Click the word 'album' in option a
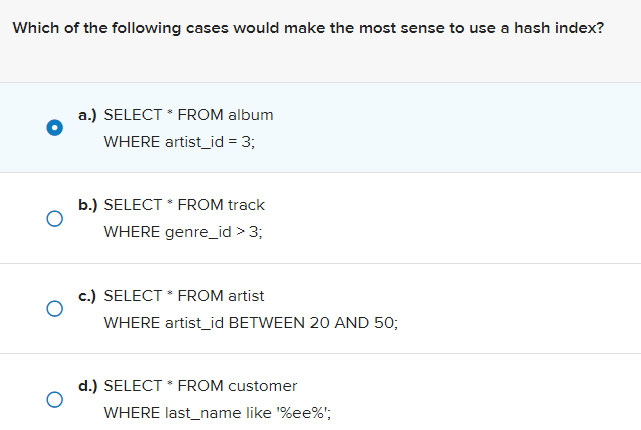 [251, 115]
